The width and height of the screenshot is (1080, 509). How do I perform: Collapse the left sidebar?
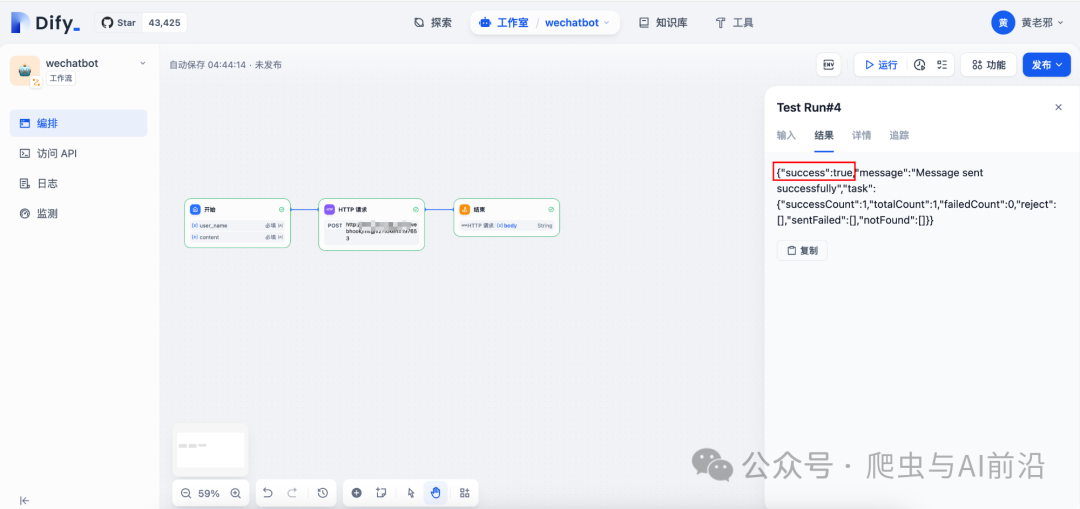click(25, 500)
